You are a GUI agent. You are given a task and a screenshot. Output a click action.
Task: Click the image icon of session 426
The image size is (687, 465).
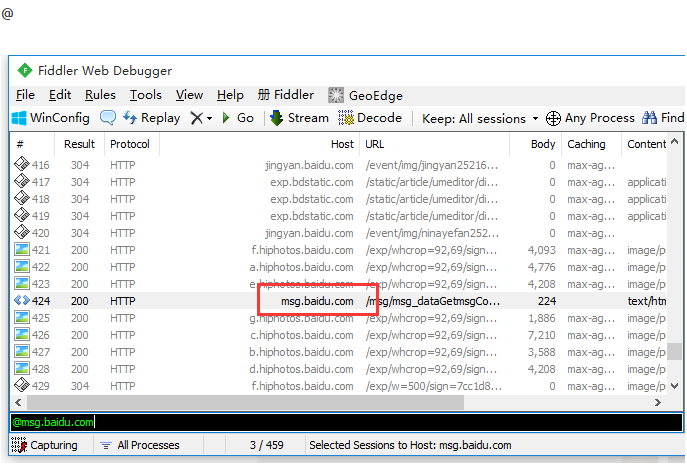21,334
